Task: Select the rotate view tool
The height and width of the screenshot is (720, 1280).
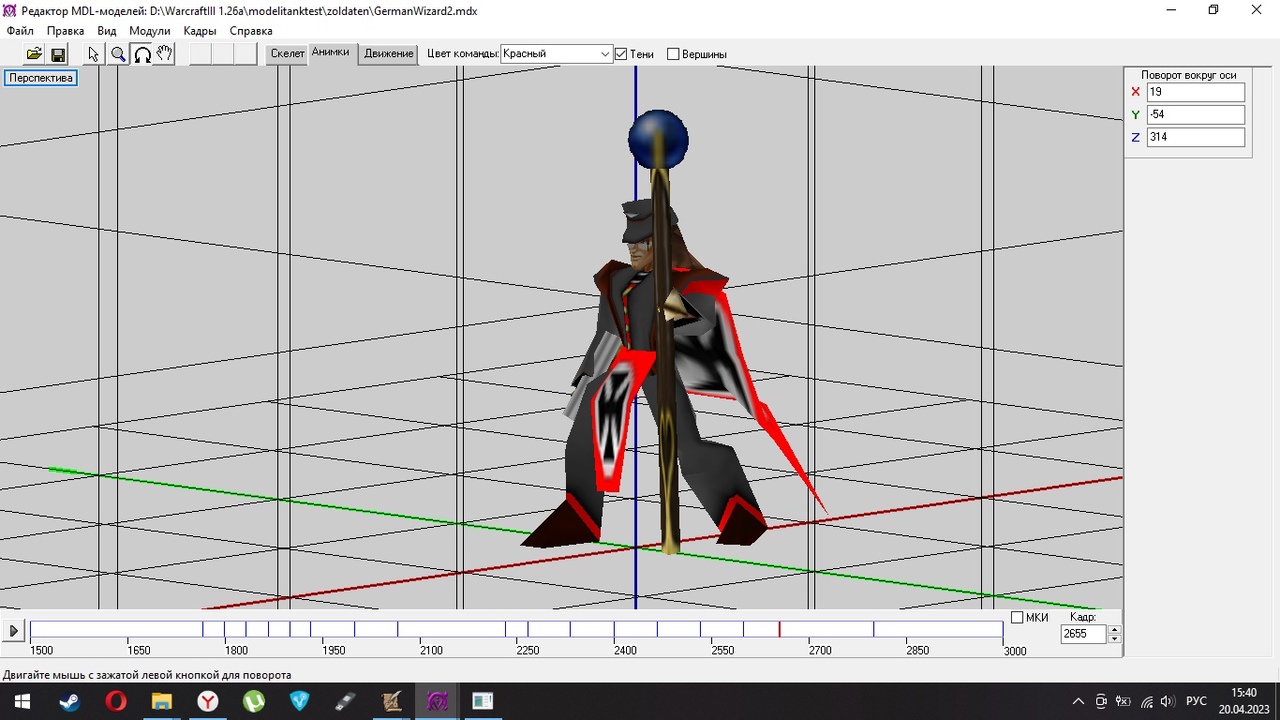Action: point(142,54)
